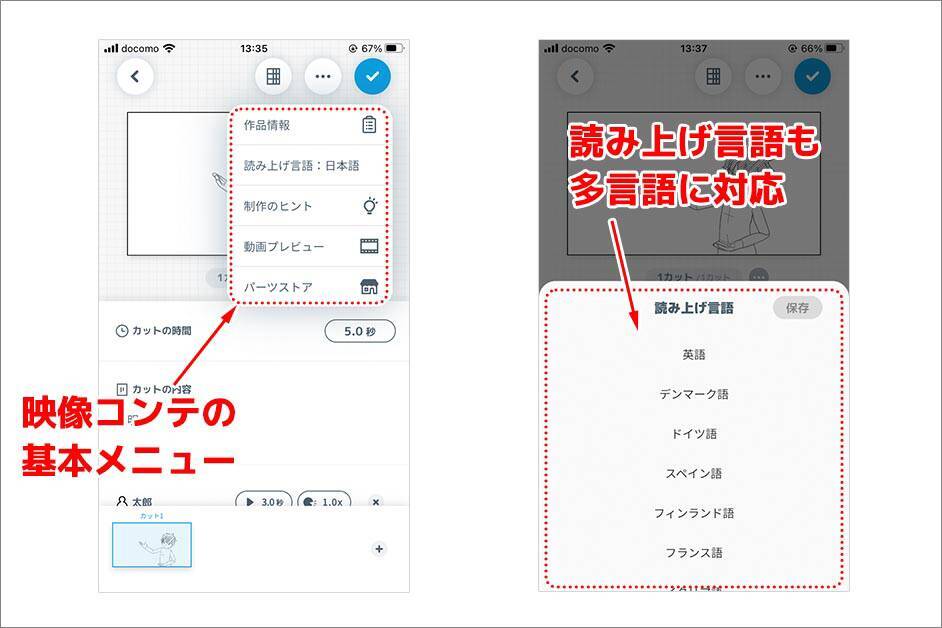Click the store icon beside パーツストア
942x628 pixels.
pyautogui.click(x=369, y=287)
